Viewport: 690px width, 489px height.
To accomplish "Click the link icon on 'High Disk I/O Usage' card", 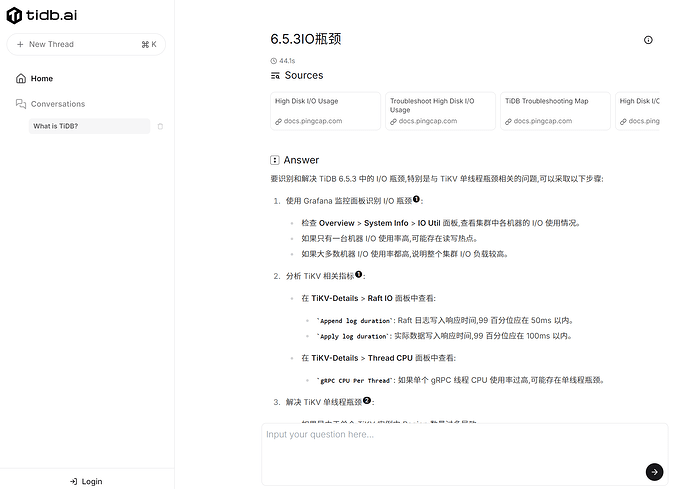I will [x=278, y=121].
